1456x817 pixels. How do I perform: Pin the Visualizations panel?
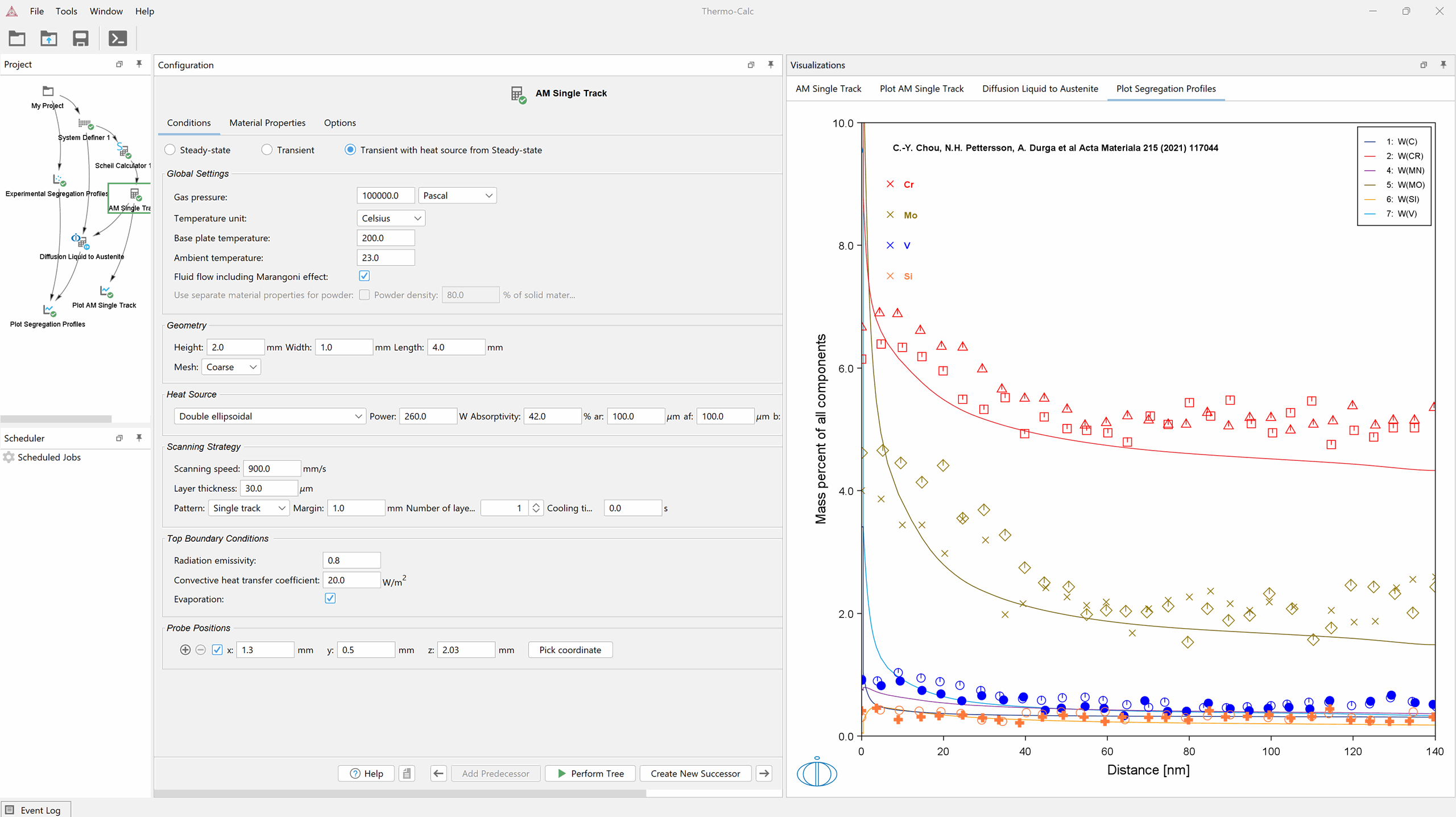tap(1443, 65)
